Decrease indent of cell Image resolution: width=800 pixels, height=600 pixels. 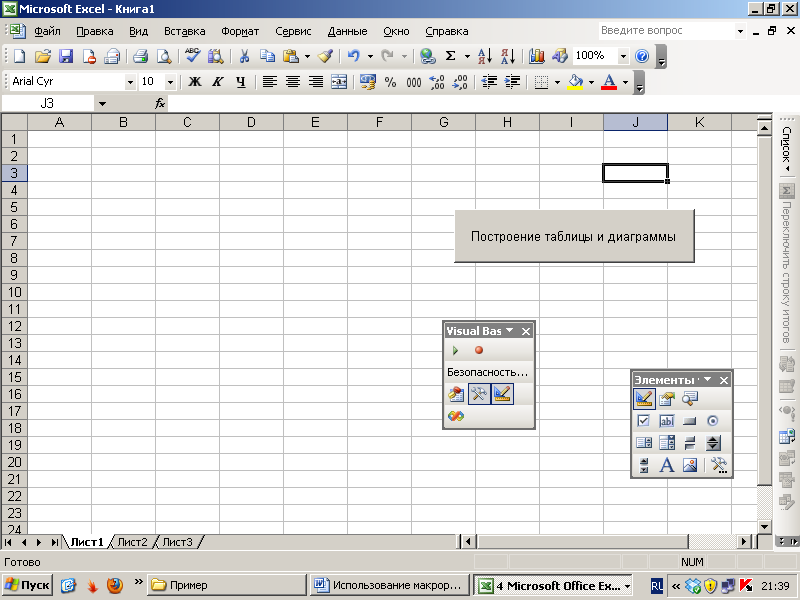(x=489, y=82)
